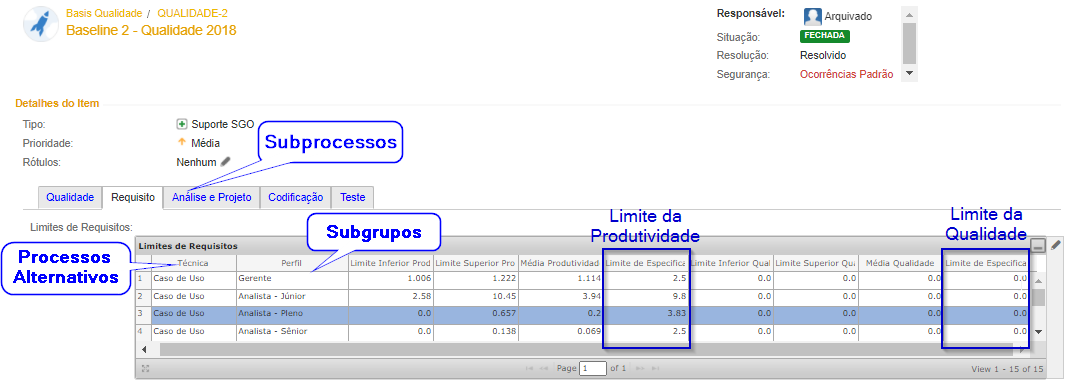Go to first page in the table pager

click(x=529, y=369)
